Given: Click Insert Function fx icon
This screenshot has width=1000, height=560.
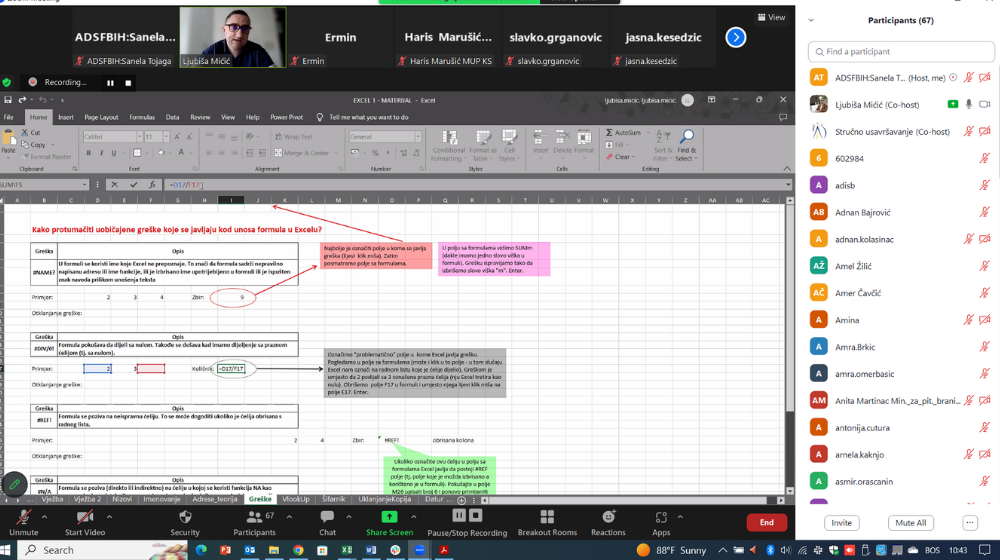Looking at the screenshot, I should 152,184.
